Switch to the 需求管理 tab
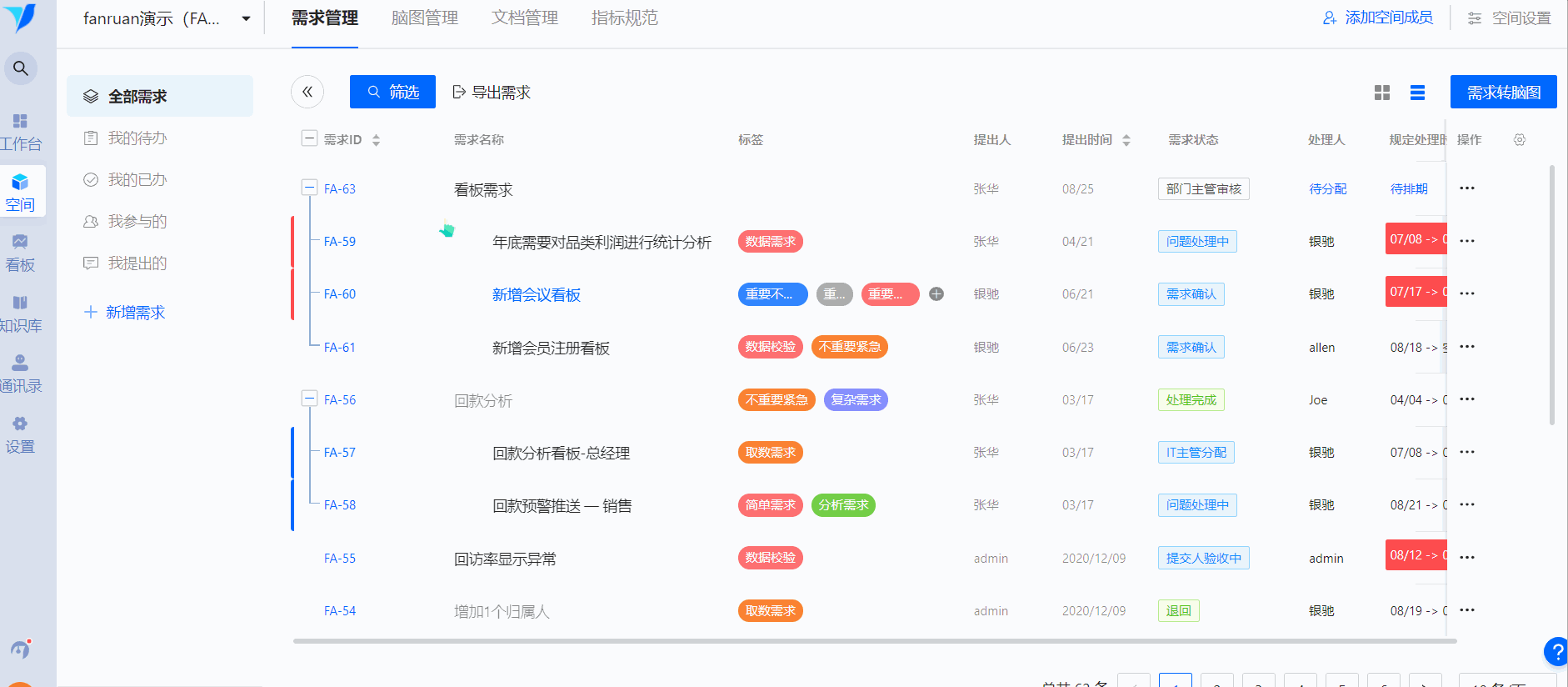The image size is (1568, 687). 325,18
